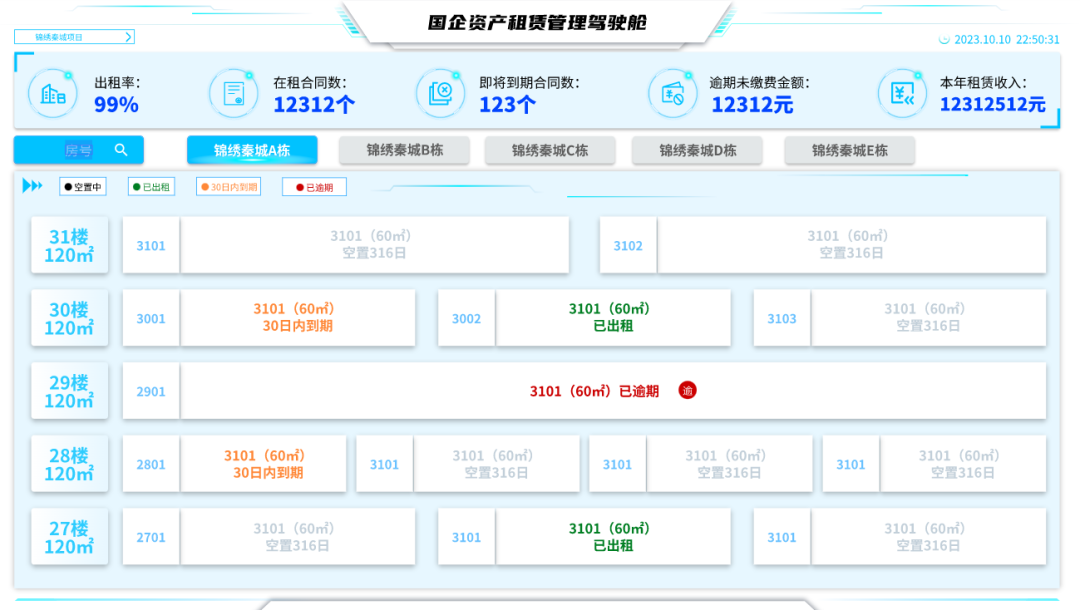1080x610 pixels.
Task: Click the ¥ income icon for 本年租赁收入
Action: pyautogui.click(x=902, y=93)
